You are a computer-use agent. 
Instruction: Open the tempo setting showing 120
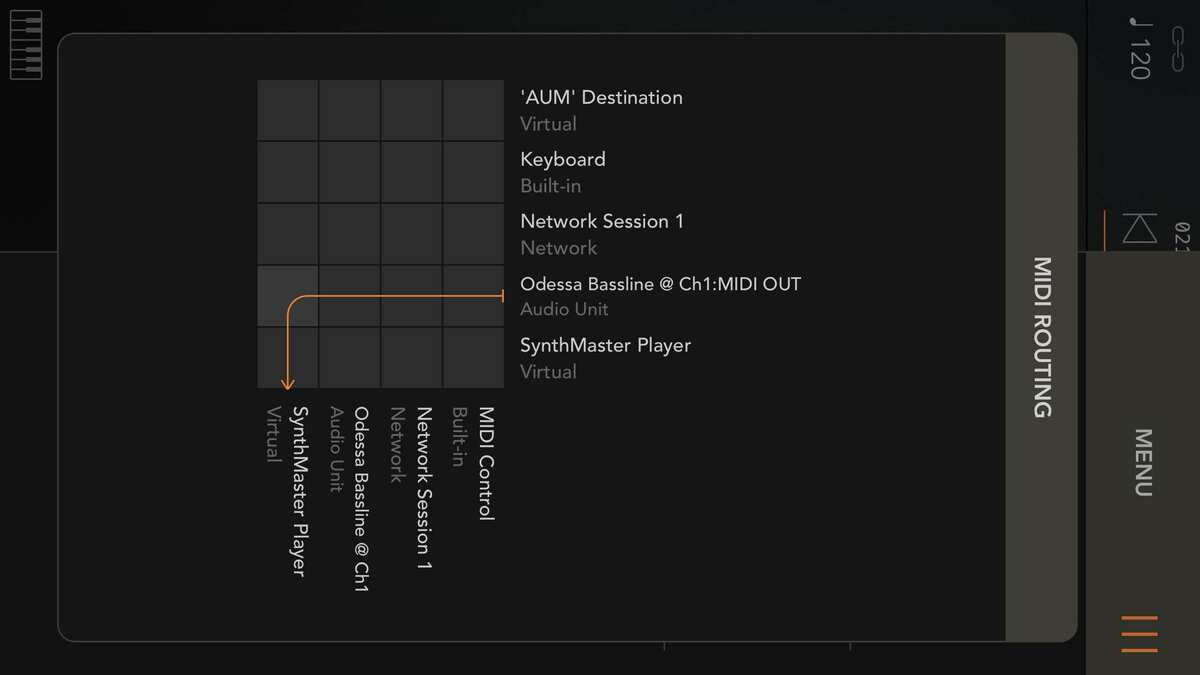pos(1139,48)
